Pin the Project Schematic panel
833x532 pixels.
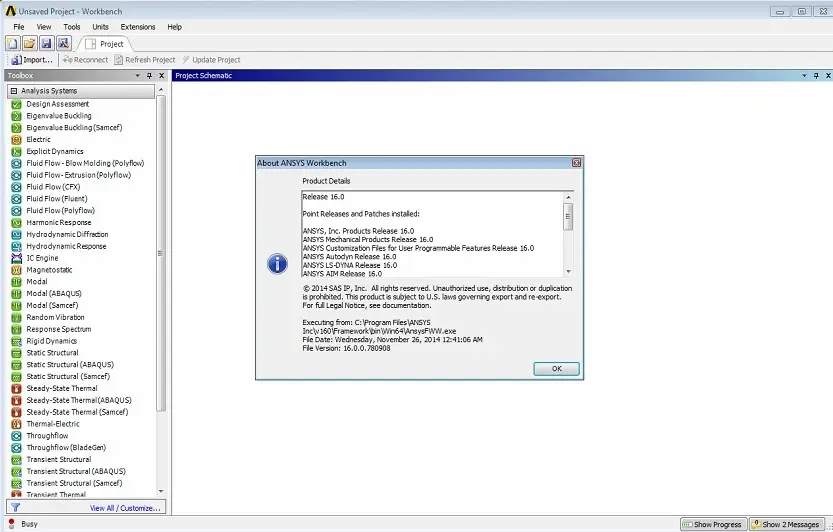pos(816,75)
